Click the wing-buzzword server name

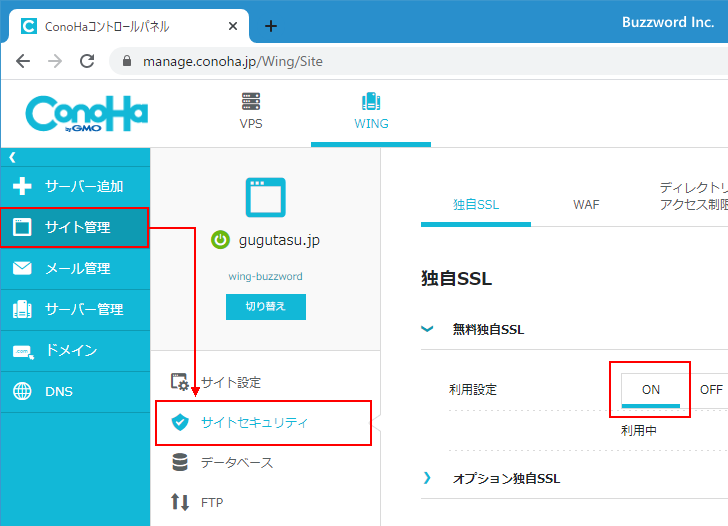pyautogui.click(x=265, y=276)
